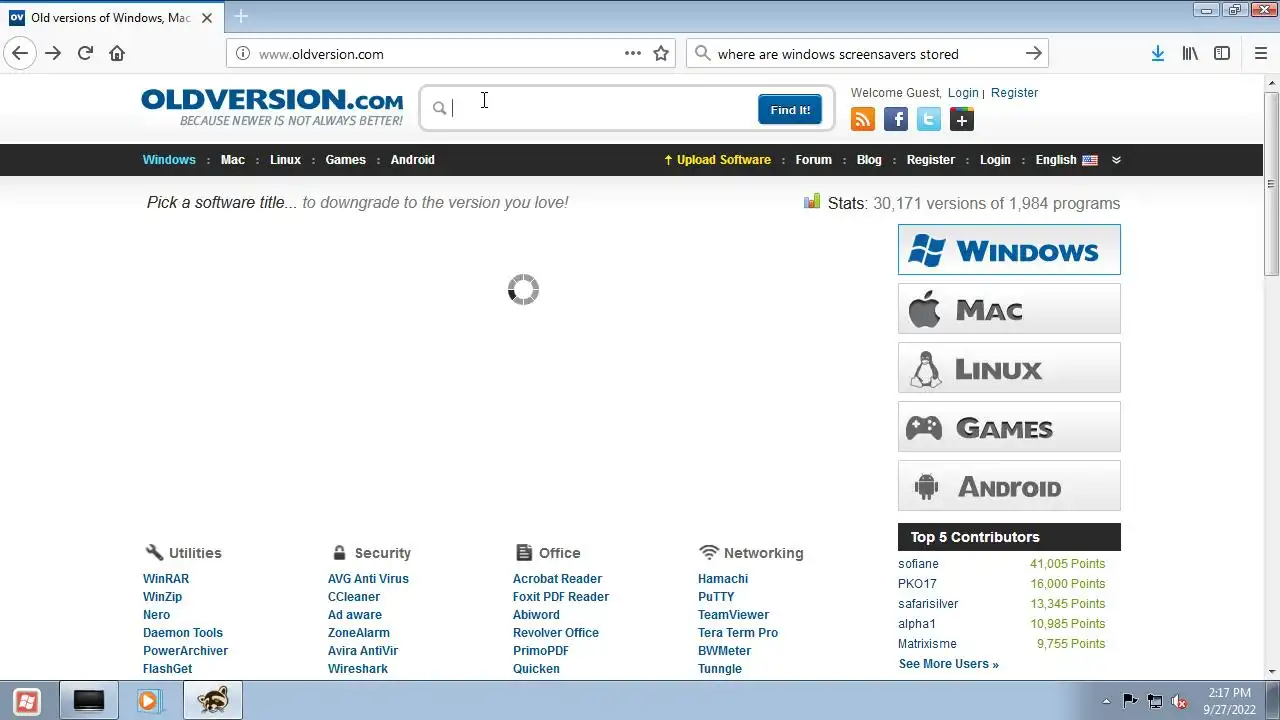Click the Find It! button

pyautogui.click(x=790, y=110)
